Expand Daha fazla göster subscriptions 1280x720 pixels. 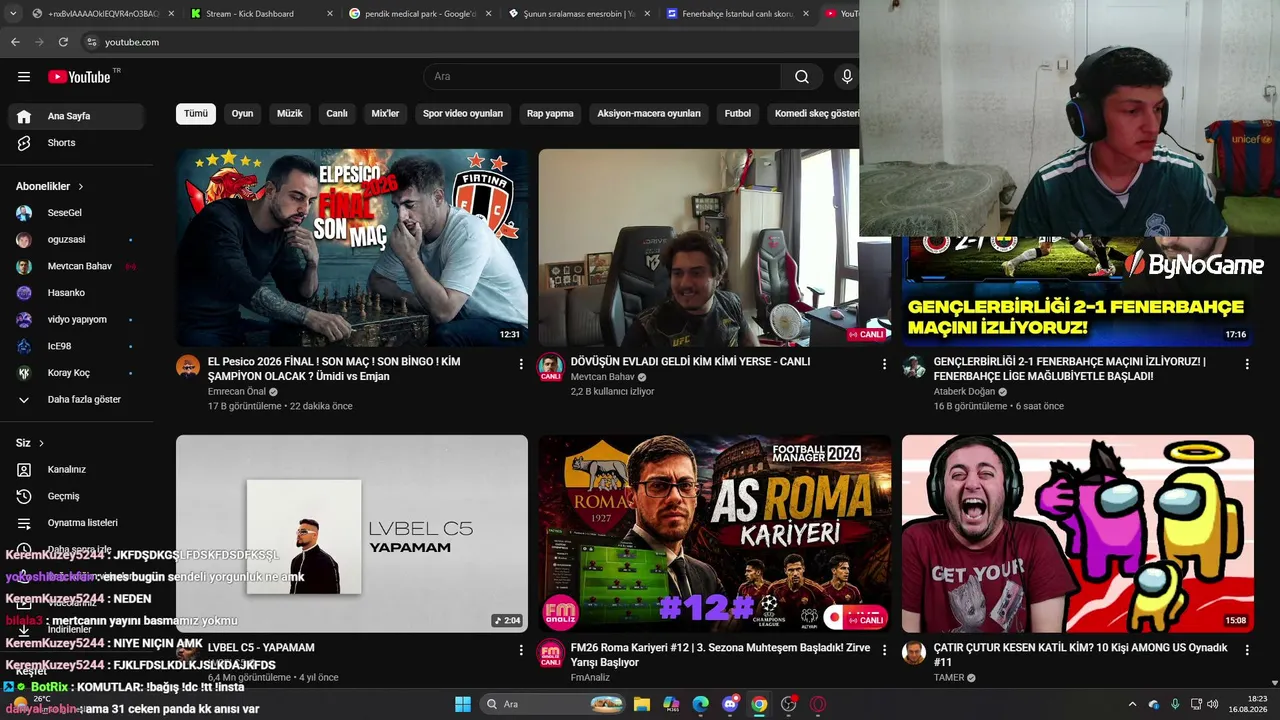76,400
